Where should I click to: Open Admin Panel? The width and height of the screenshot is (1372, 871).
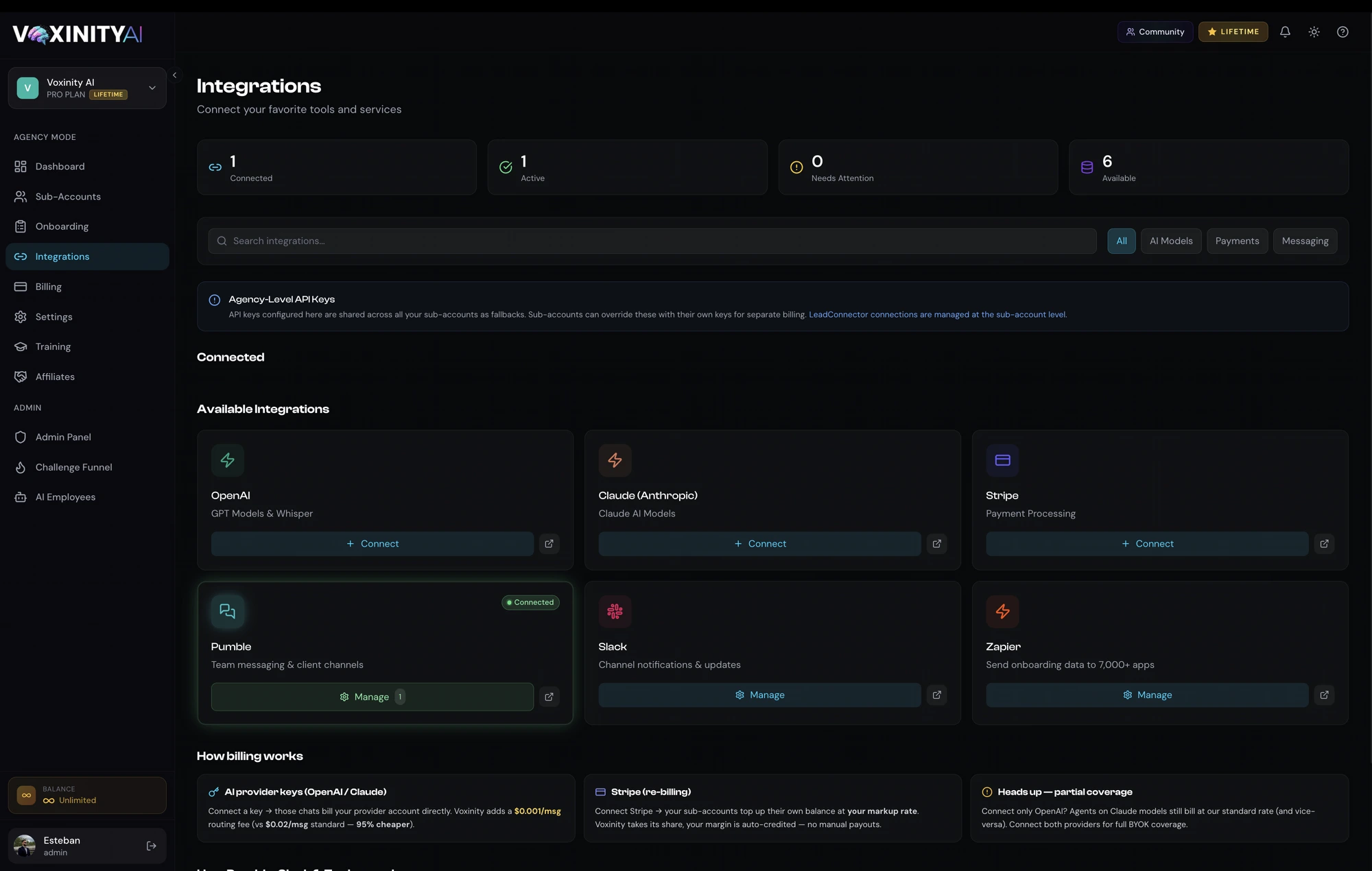(x=87, y=437)
